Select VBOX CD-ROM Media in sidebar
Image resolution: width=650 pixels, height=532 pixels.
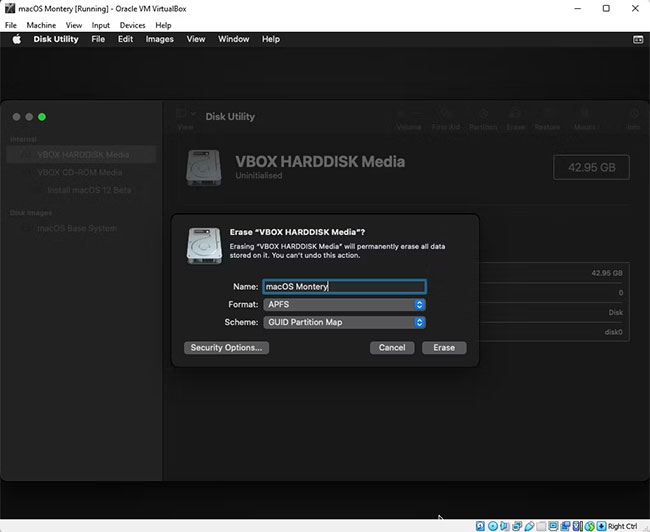[x=81, y=172]
